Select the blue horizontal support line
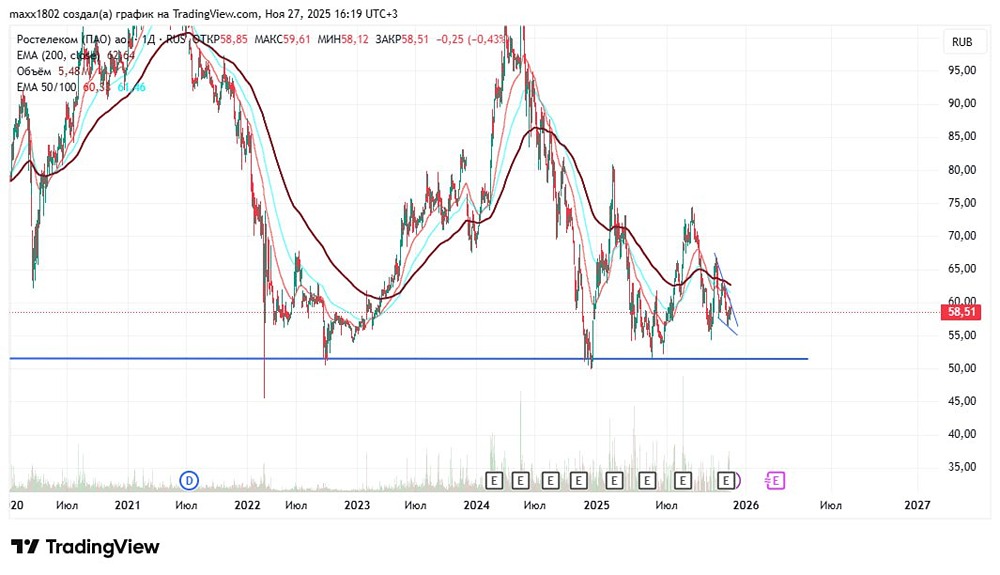This screenshot has height=575, width=1000. 408,359
